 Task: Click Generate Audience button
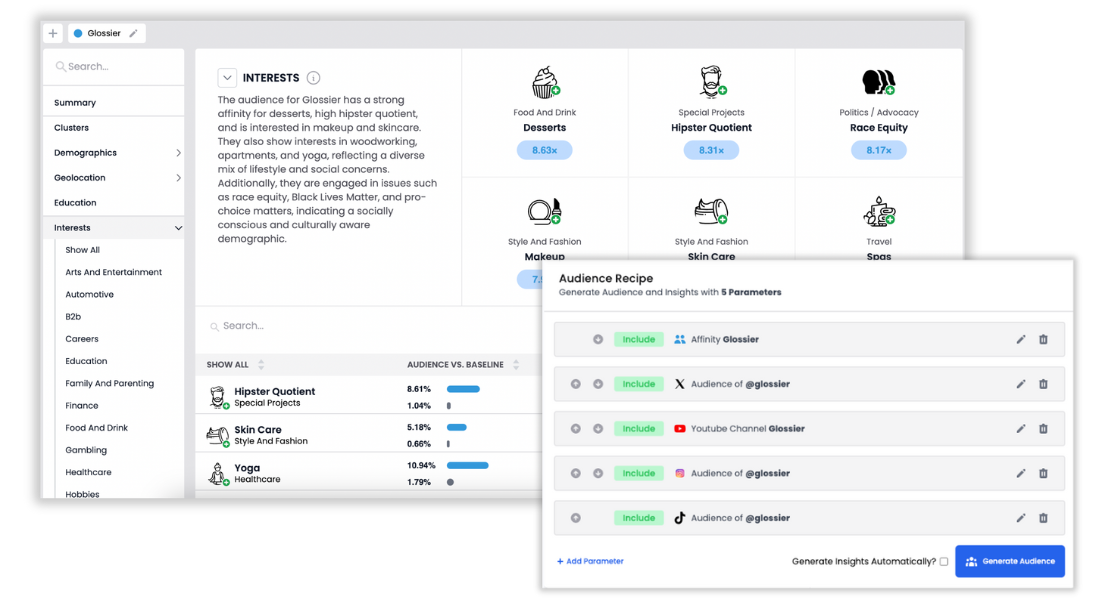click(x=1010, y=561)
